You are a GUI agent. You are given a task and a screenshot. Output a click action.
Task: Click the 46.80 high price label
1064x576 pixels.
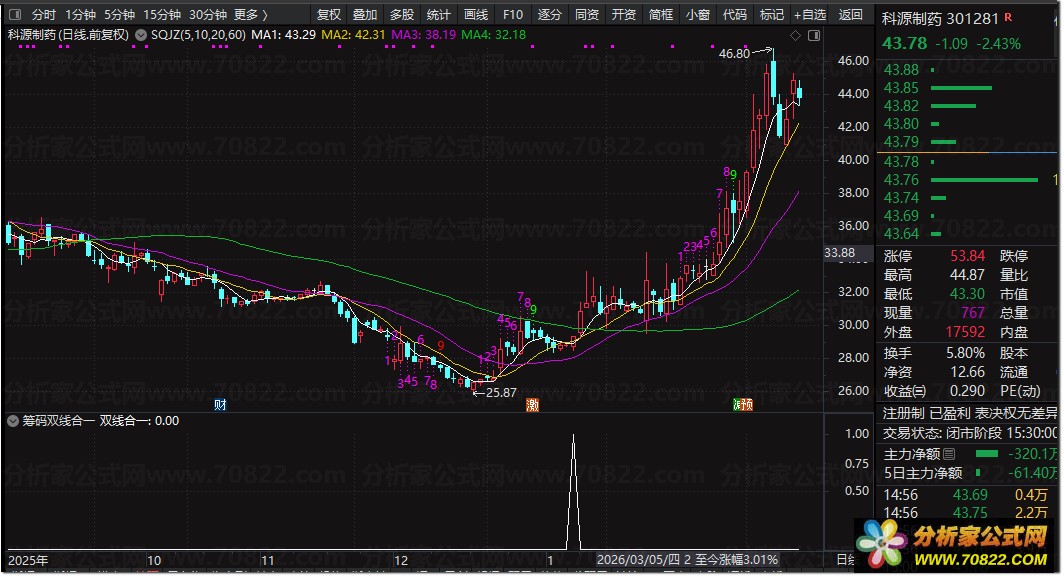pos(734,54)
